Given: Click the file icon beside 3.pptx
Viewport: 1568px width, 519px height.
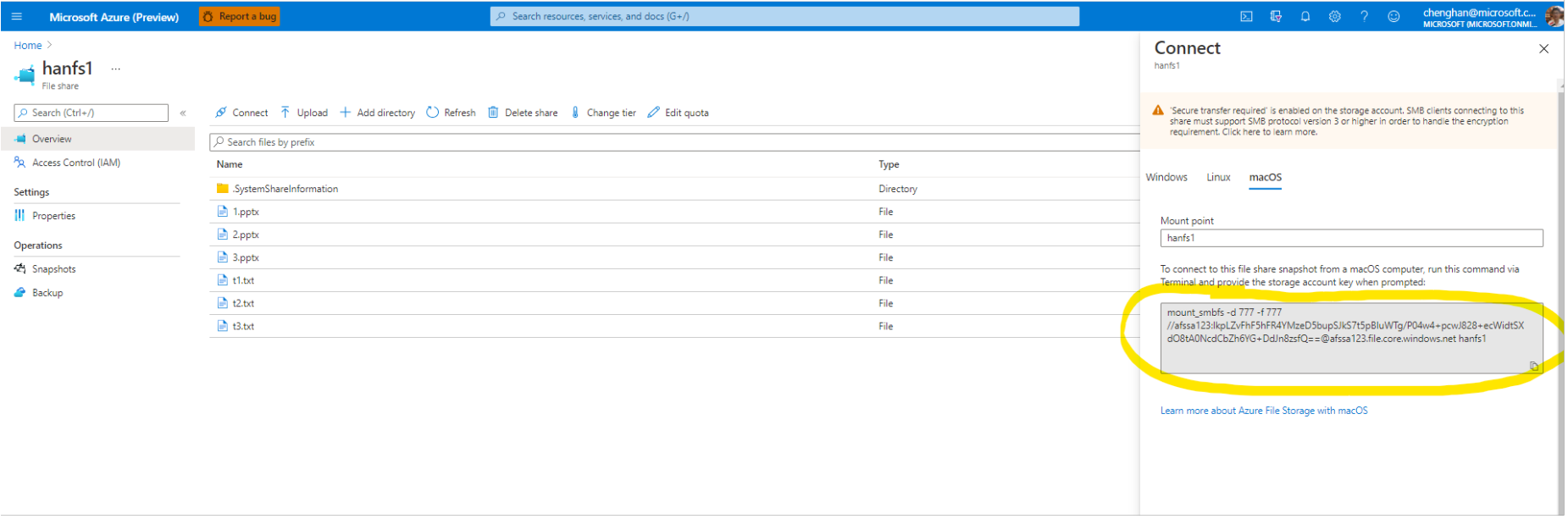Looking at the screenshot, I should pyautogui.click(x=223, y=257).
